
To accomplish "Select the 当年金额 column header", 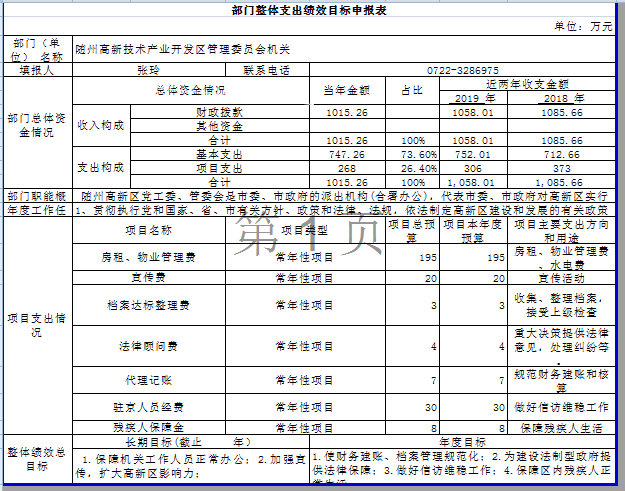I will click(347, 90).
